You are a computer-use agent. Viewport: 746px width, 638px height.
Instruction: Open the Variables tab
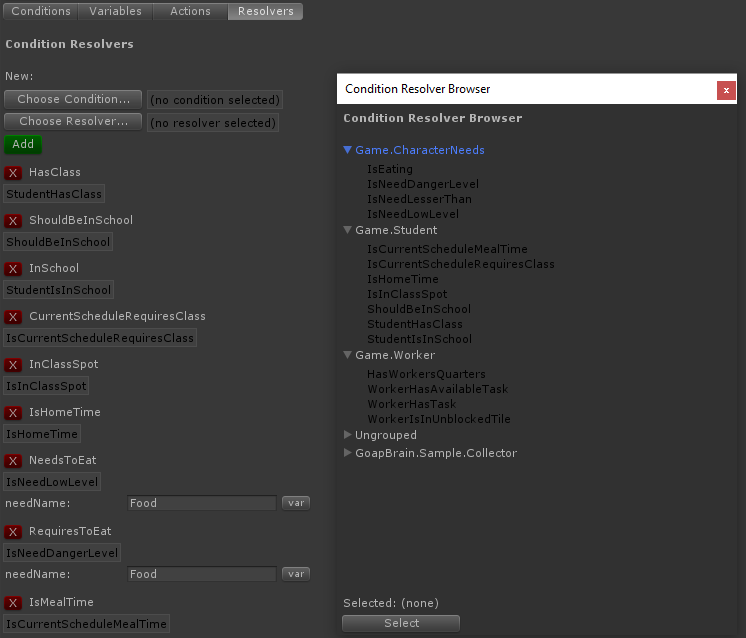[115, 11]
